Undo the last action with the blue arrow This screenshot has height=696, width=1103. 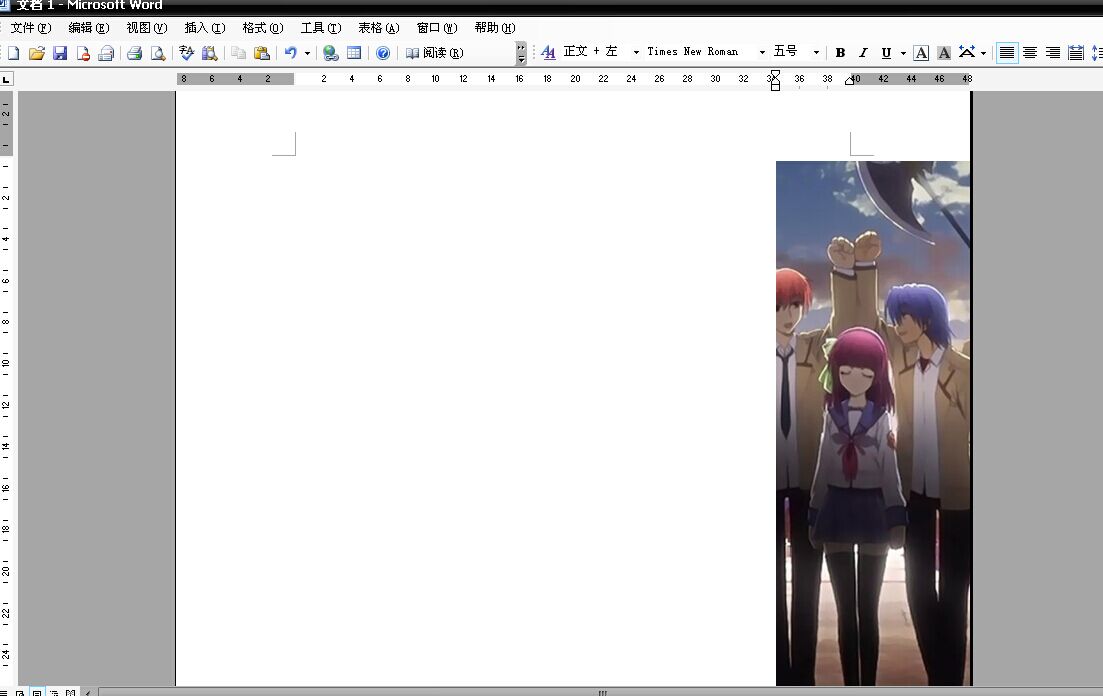pyautogui.click(x=291, y=53)
